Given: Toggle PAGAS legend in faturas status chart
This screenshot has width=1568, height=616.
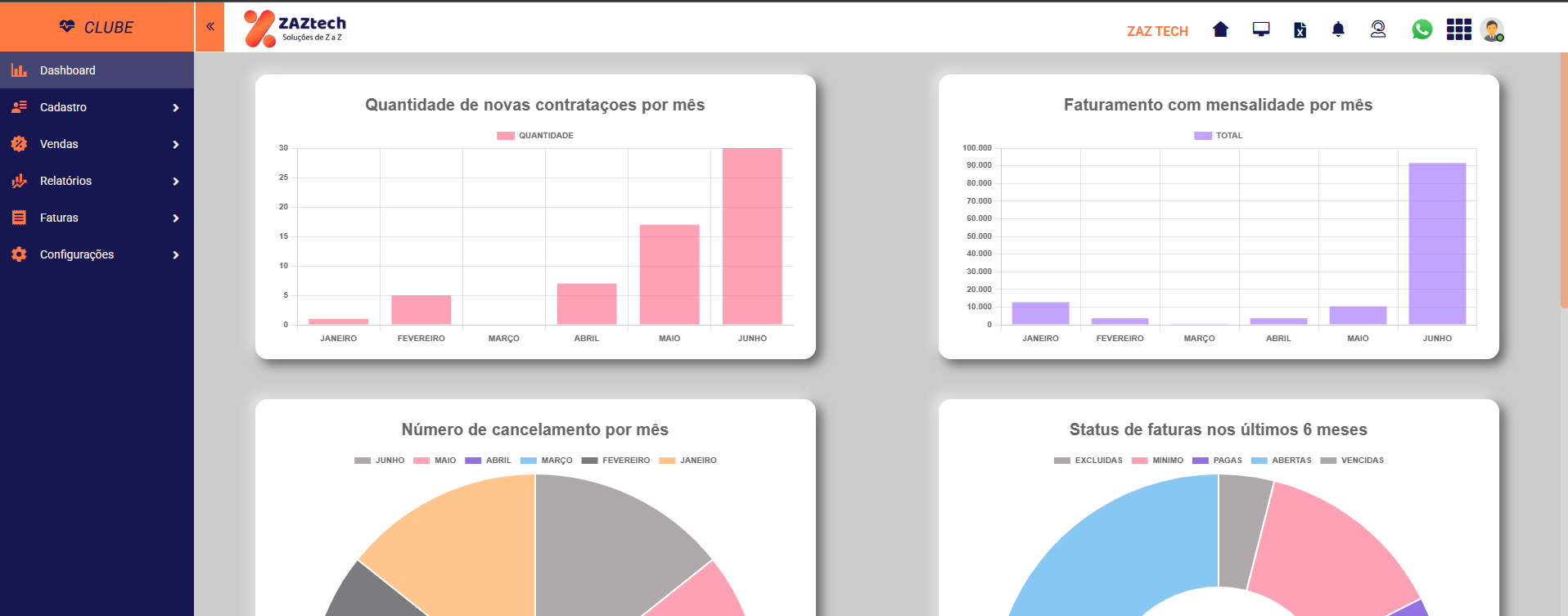Looking at the screenshot, I should 1217,461.
